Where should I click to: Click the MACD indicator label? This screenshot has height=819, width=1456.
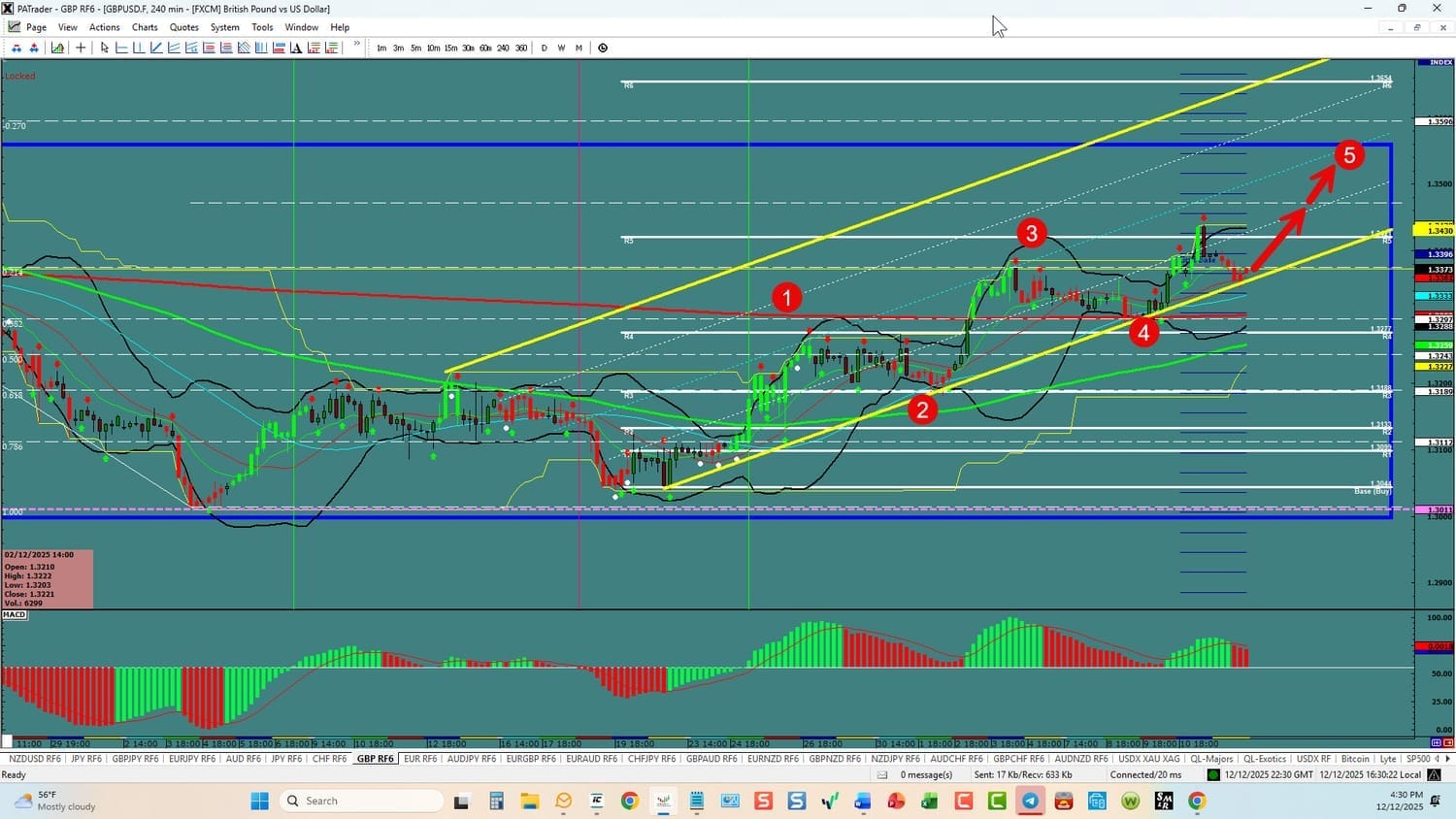[x=15, y=615]
